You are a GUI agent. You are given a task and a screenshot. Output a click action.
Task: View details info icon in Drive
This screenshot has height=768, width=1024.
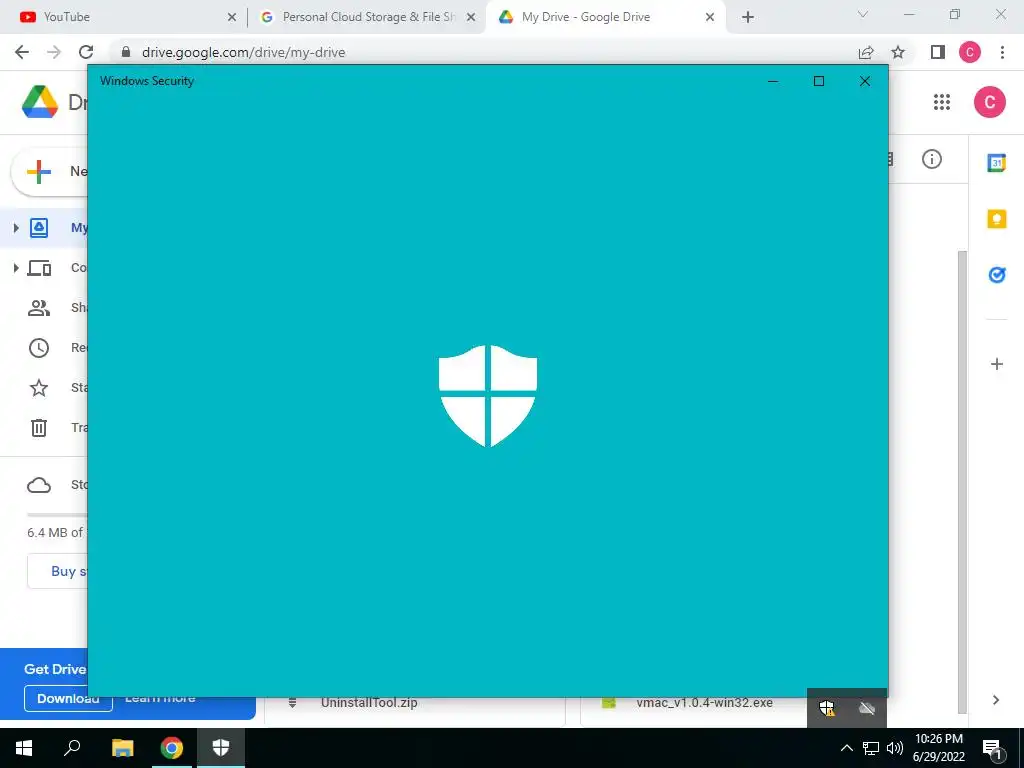(x=932, y=159)
